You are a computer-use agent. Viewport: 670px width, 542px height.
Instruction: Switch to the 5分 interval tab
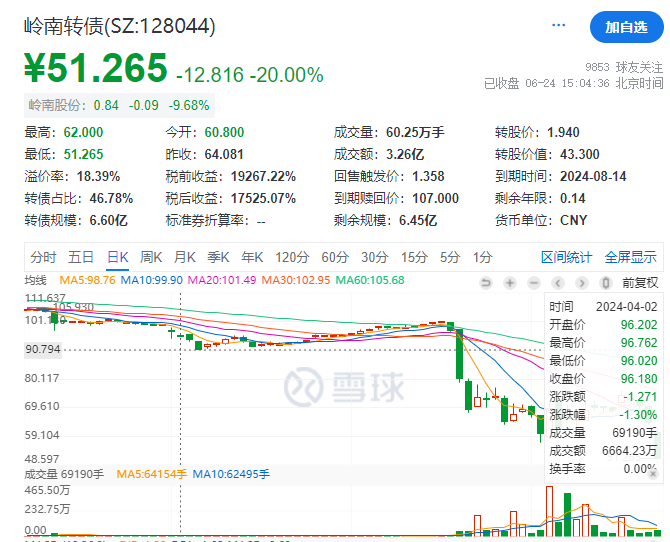pyautogui.click(x=450, y=257)
